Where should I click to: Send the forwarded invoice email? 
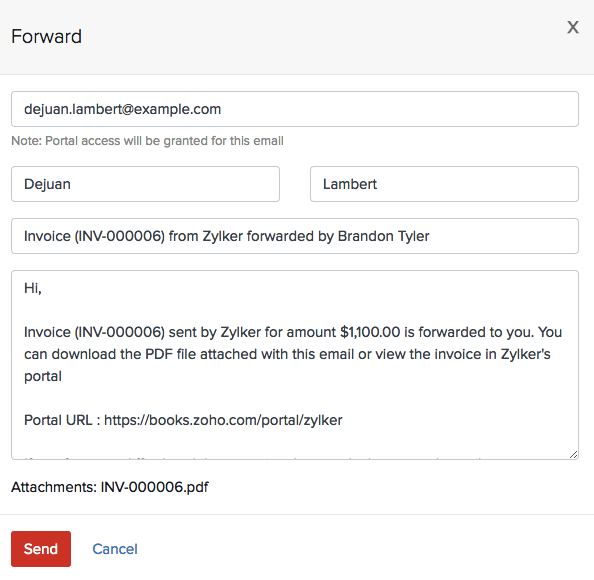41,549
